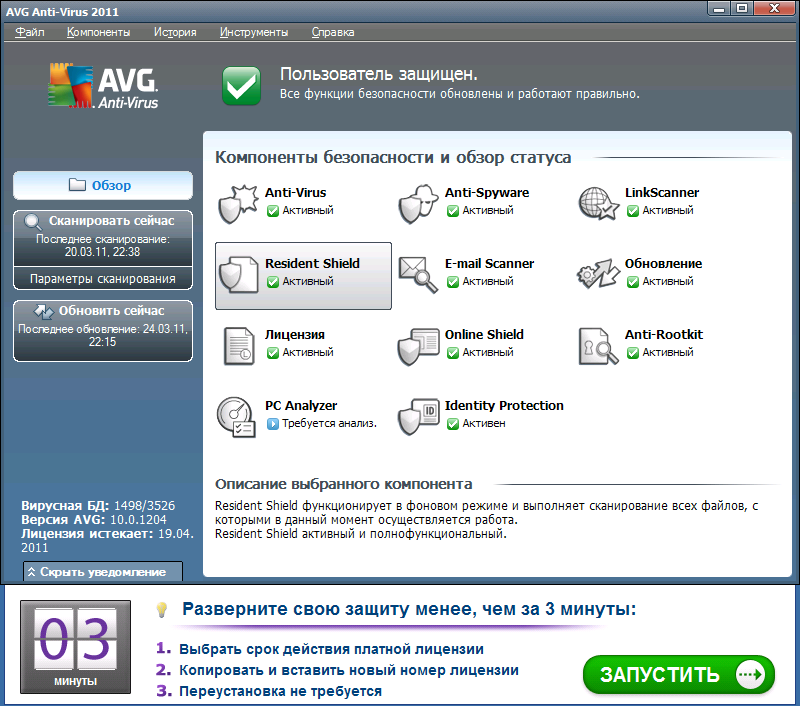Open the LinkScanner globe icon
The width and height of the screenshot is (800, 706).
click(598, 204)
